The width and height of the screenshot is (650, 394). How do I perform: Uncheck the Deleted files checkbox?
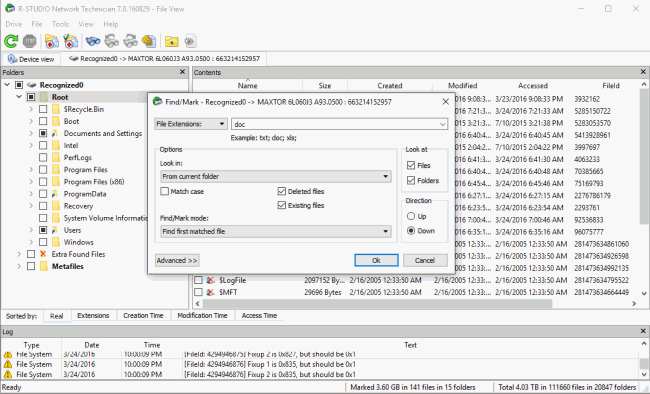[282, 191]
